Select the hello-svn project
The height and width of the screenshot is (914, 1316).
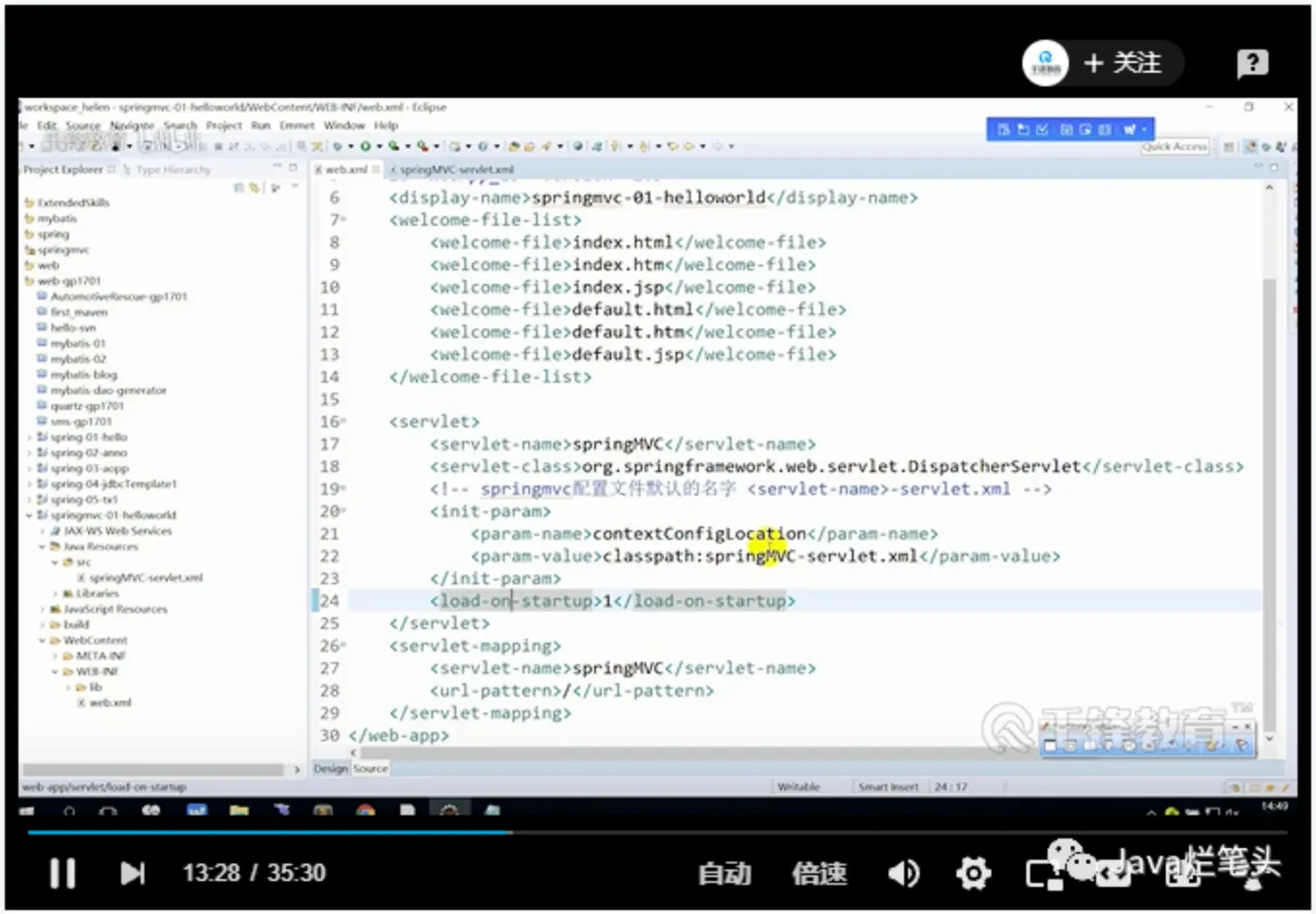tap(67, 328)
